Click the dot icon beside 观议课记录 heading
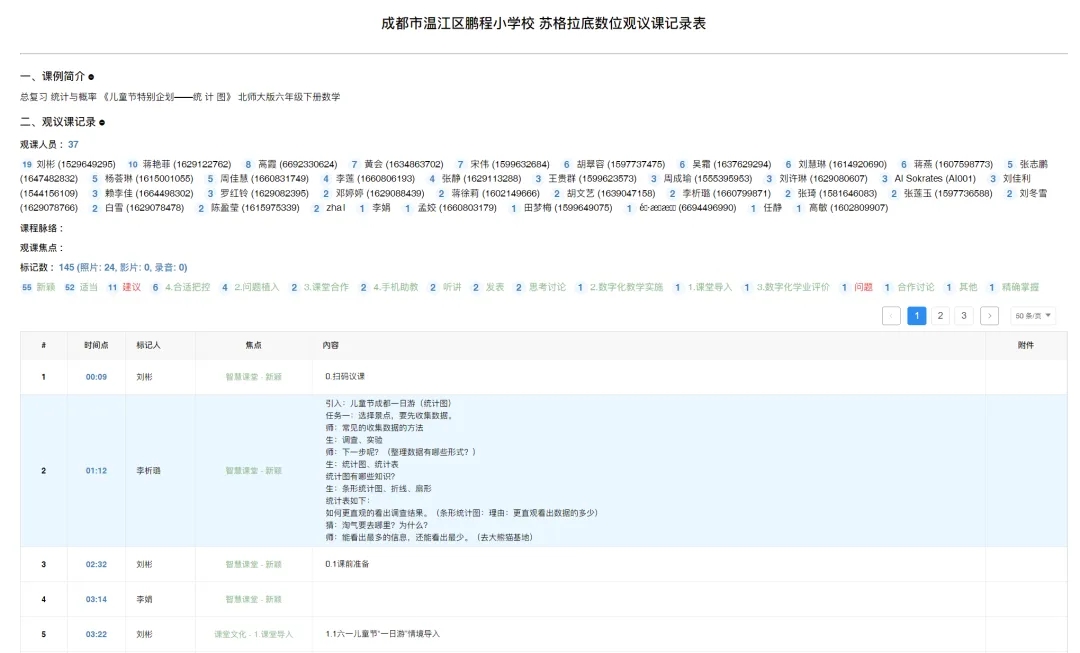 (x=102, y=122)
